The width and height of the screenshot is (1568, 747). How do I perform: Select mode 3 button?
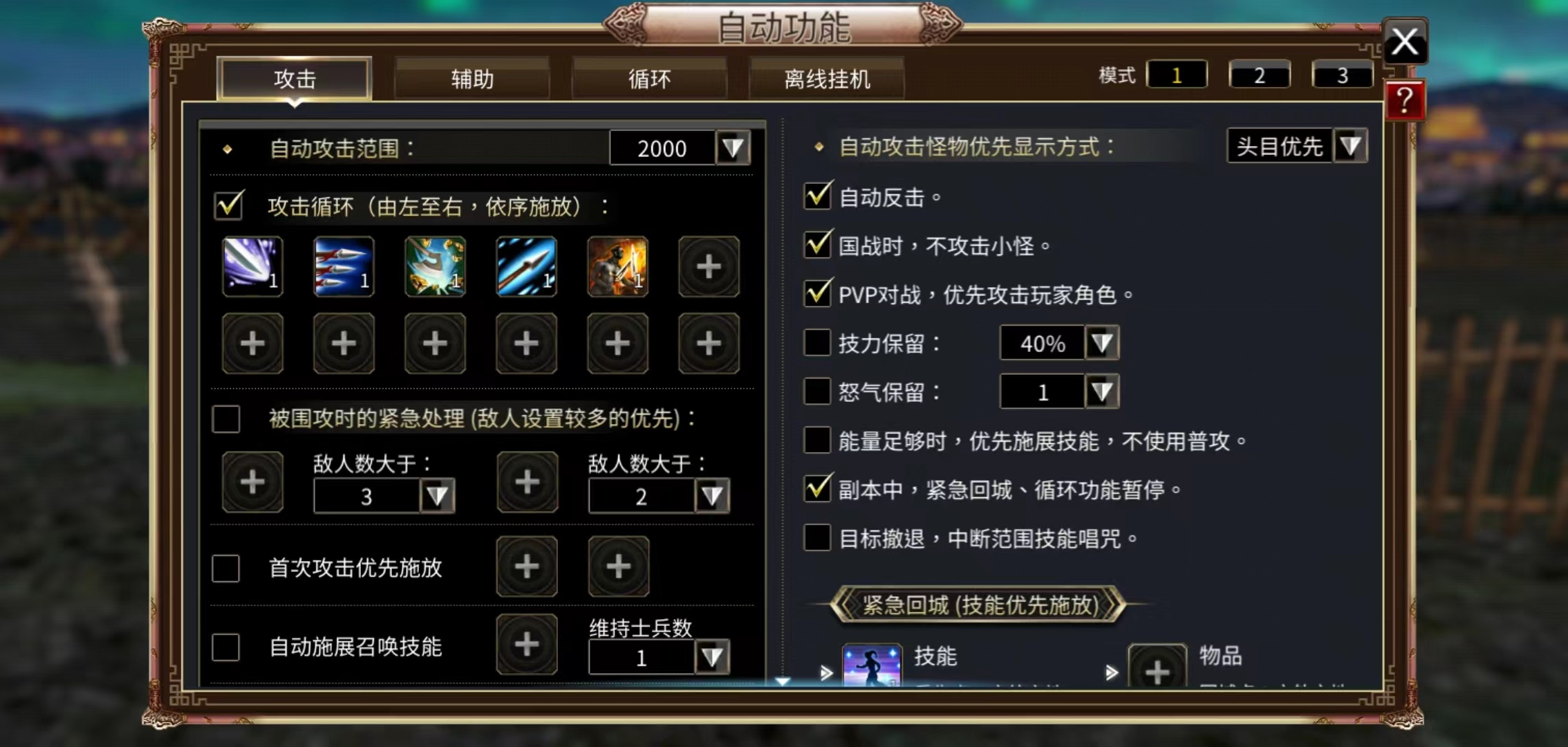coord(1342,75)
